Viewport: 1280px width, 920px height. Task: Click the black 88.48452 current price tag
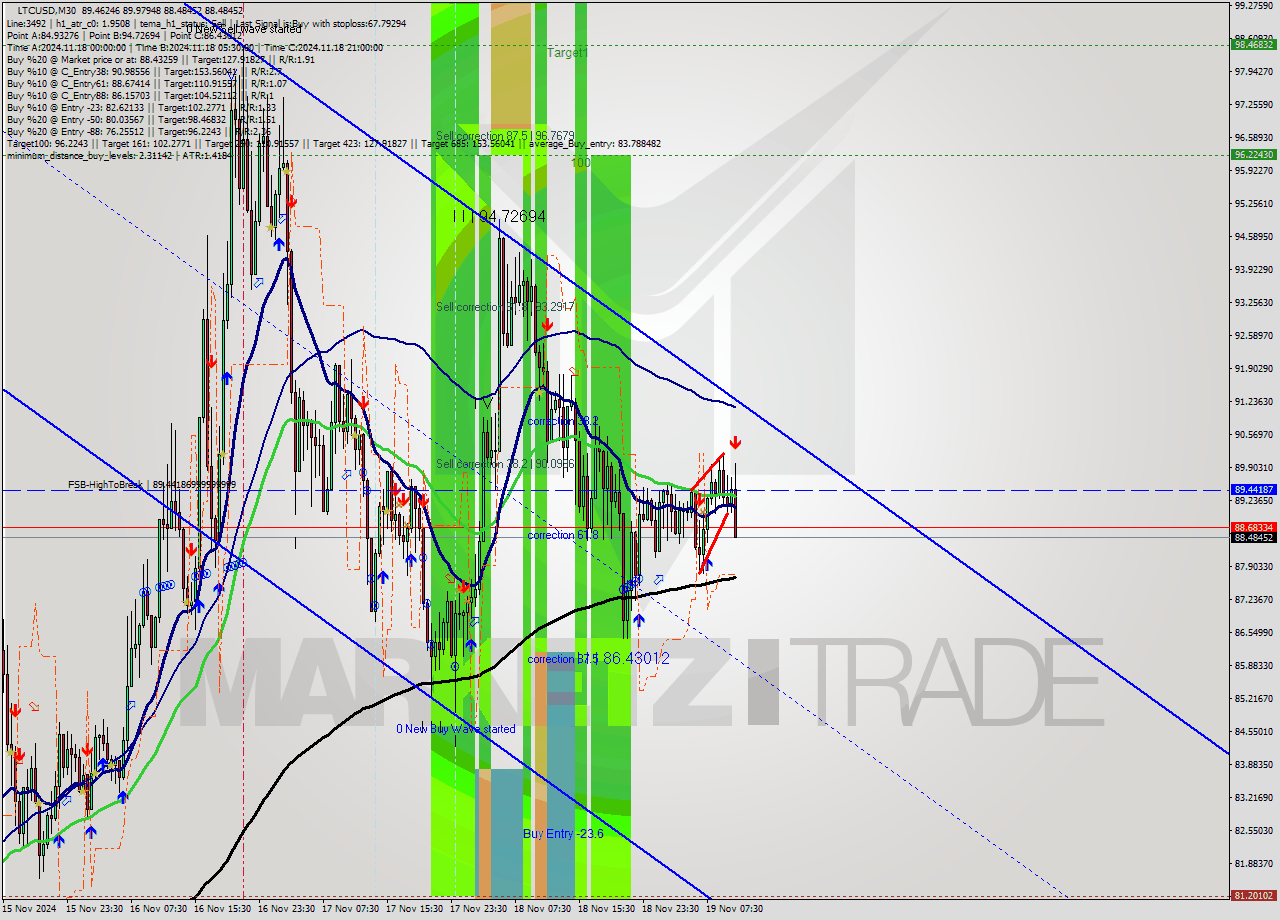(1254, 537)
